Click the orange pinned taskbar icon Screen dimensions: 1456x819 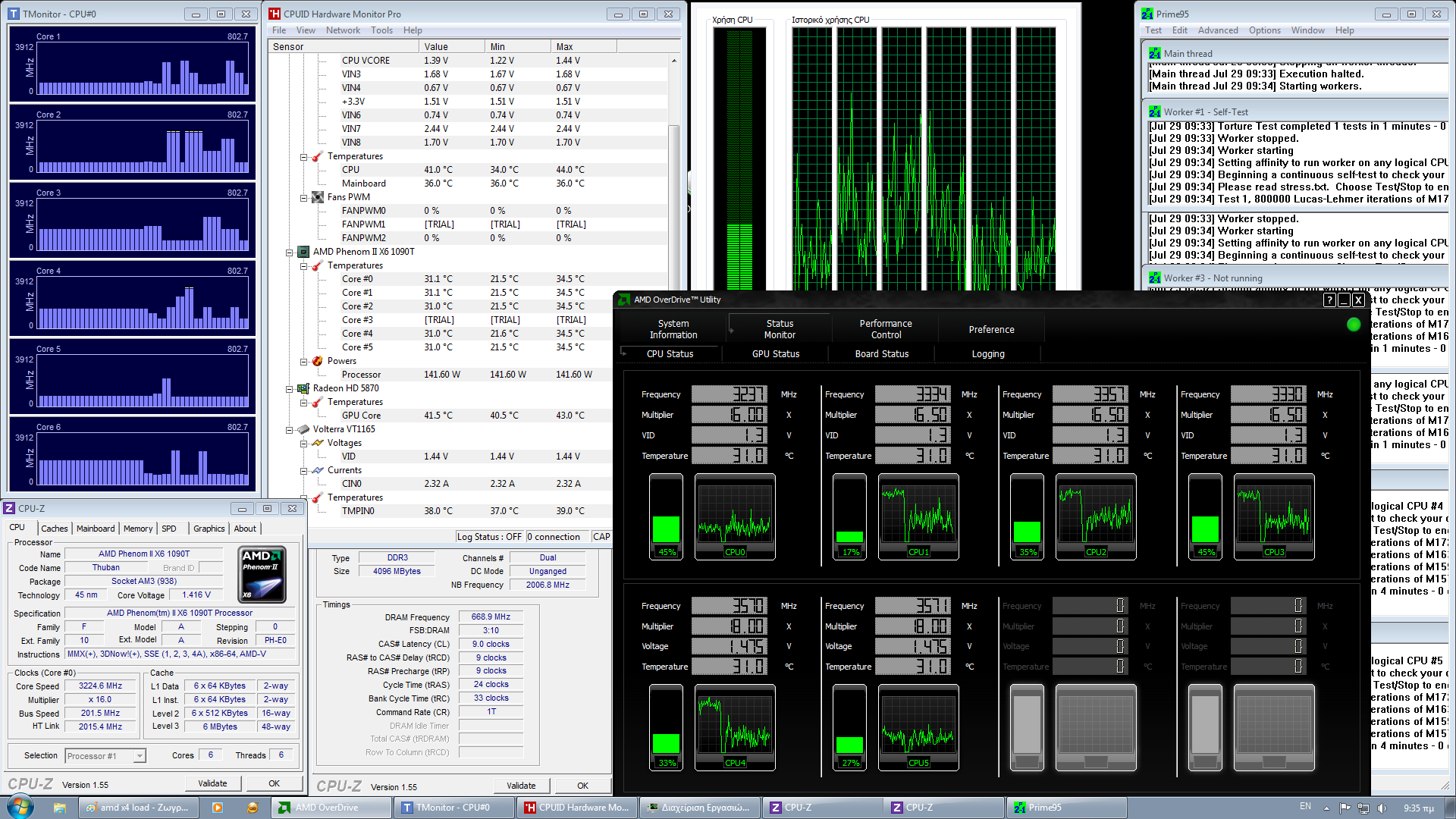[x=253, y=808]
